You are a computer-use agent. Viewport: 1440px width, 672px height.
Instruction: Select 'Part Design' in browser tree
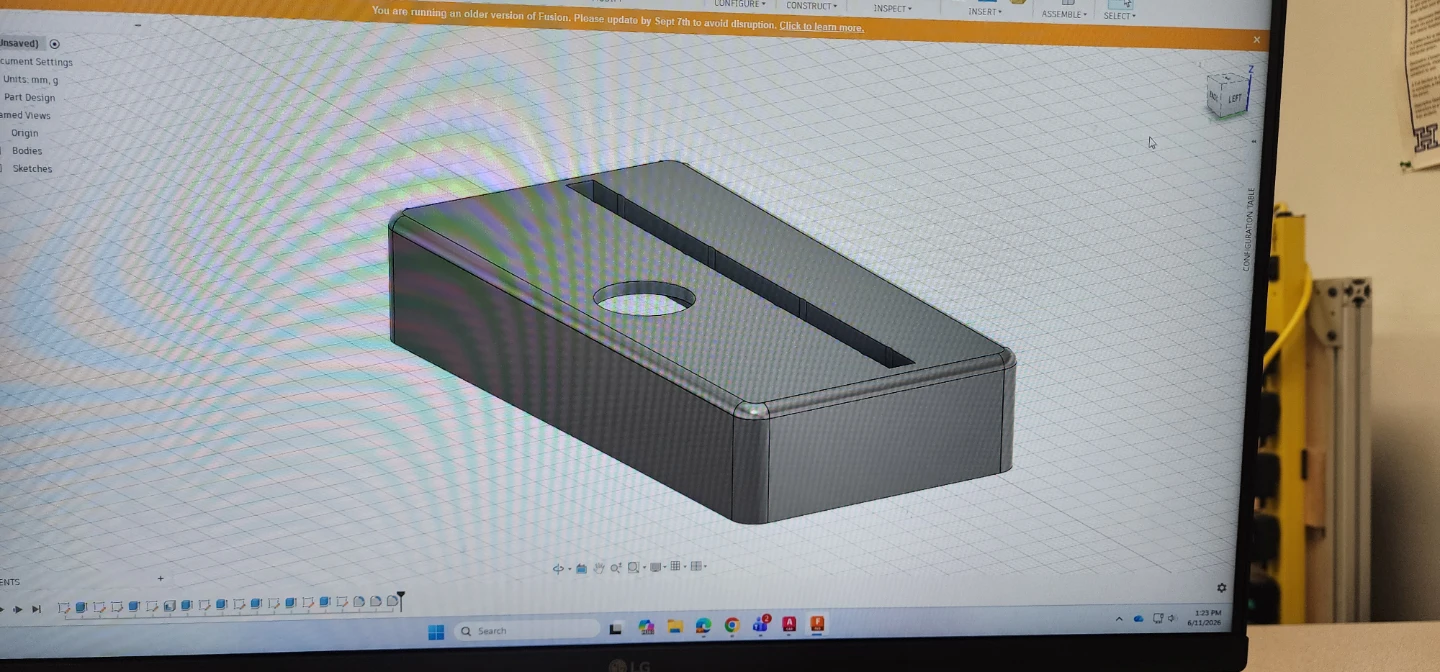point(29,98)
